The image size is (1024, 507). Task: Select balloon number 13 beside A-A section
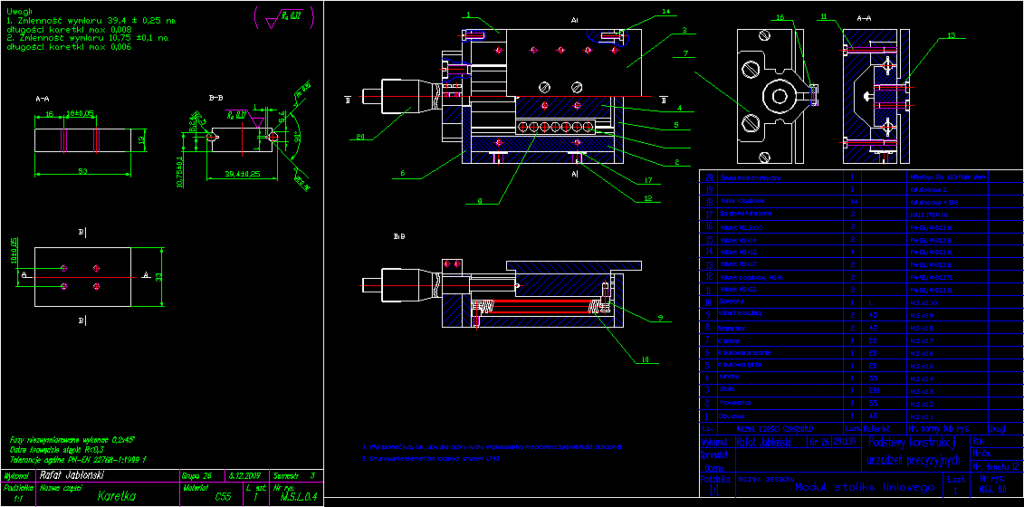pos(950,35)
